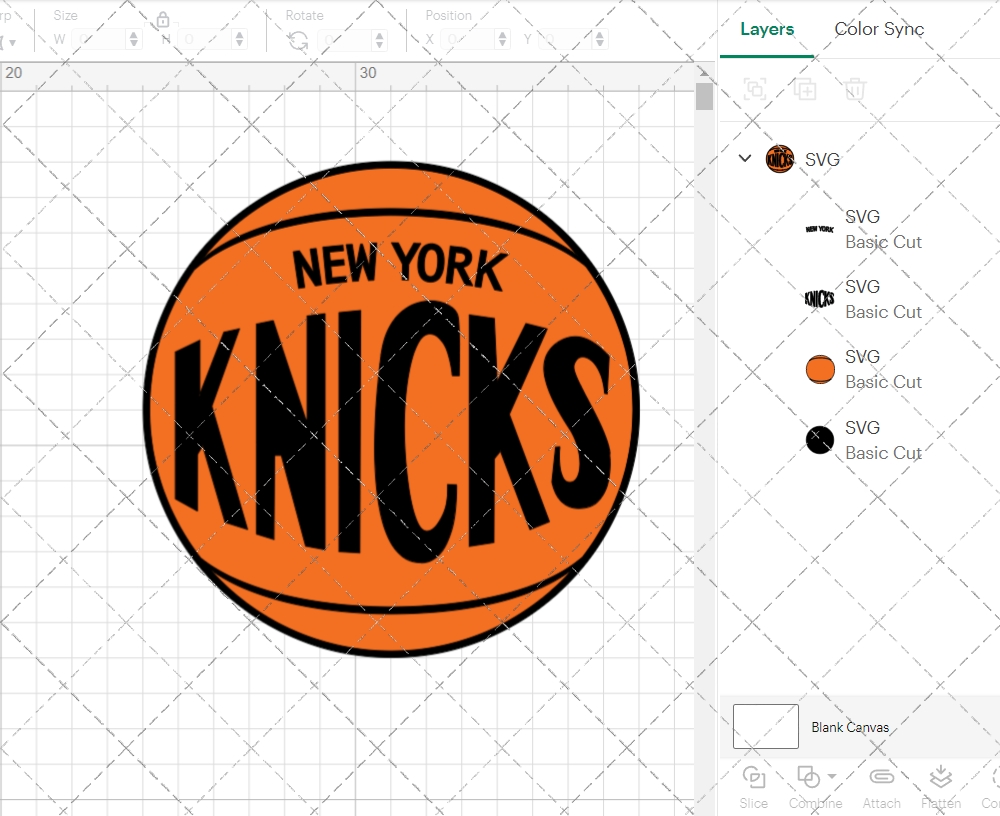Click the Rotate stepper arrows
Image resolution: width=1000 pixels, height=816 pixels.
point(379,40)
